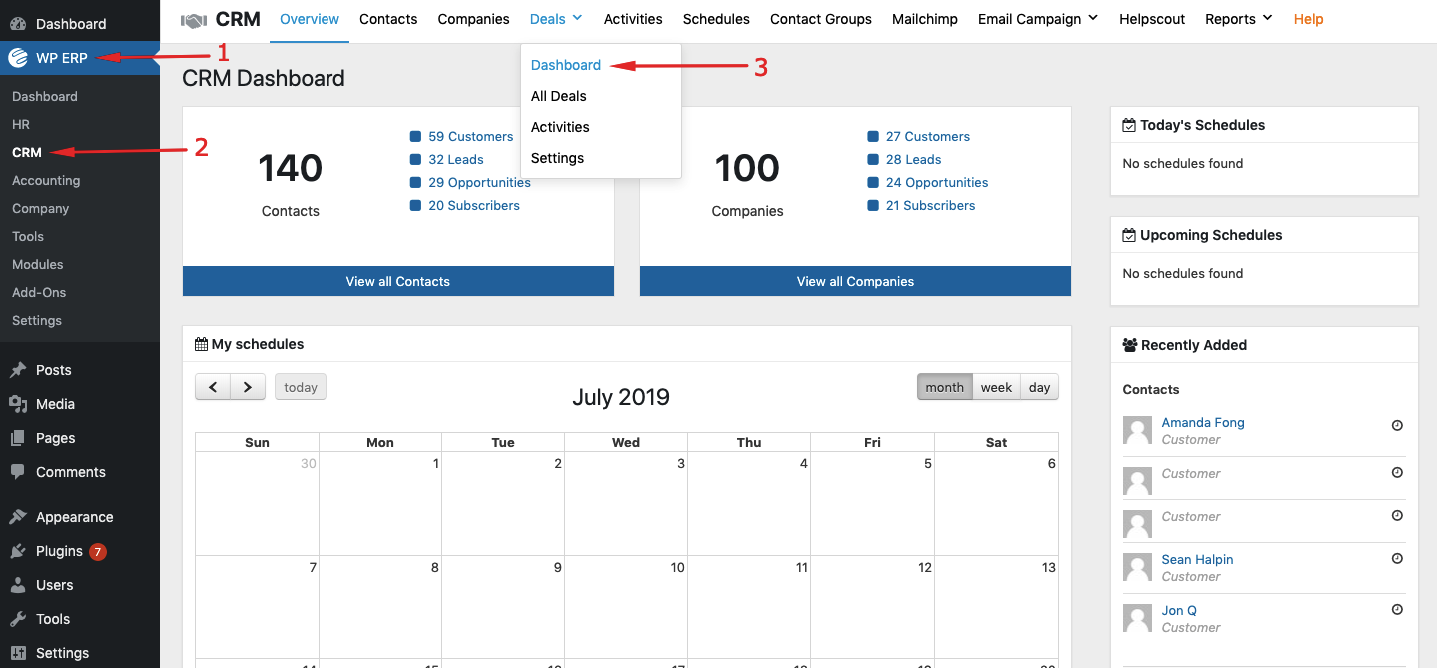Click the clock icon beside Jon Q
Viewport: 1437px width, 668px height.
click(x=1397, y=610)
